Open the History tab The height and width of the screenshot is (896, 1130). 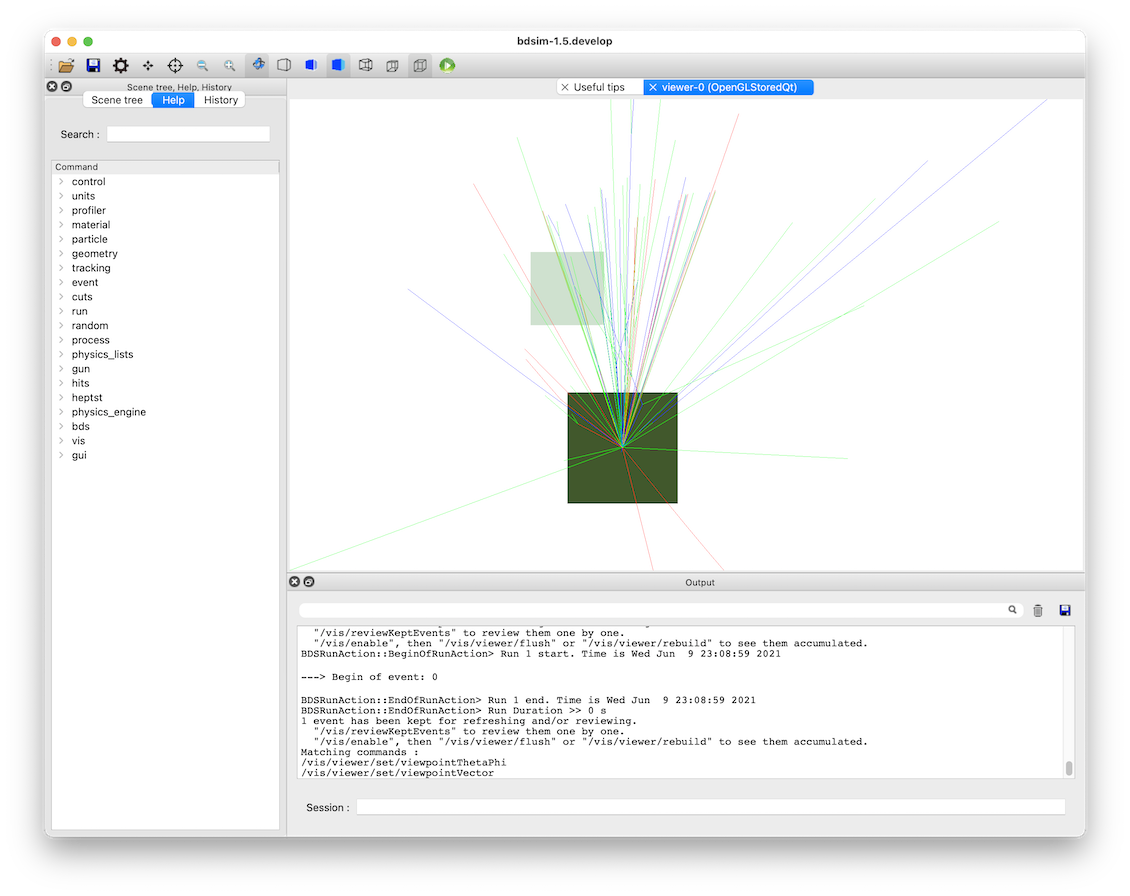click(221, 100)
